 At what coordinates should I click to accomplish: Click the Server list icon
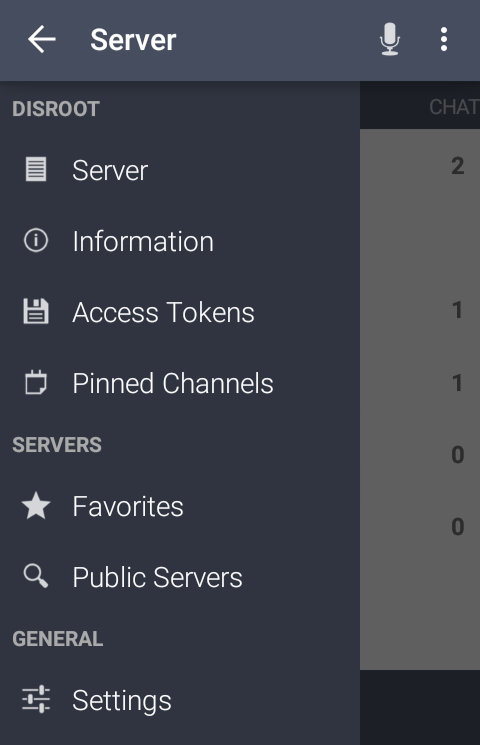tap(36, 170)
